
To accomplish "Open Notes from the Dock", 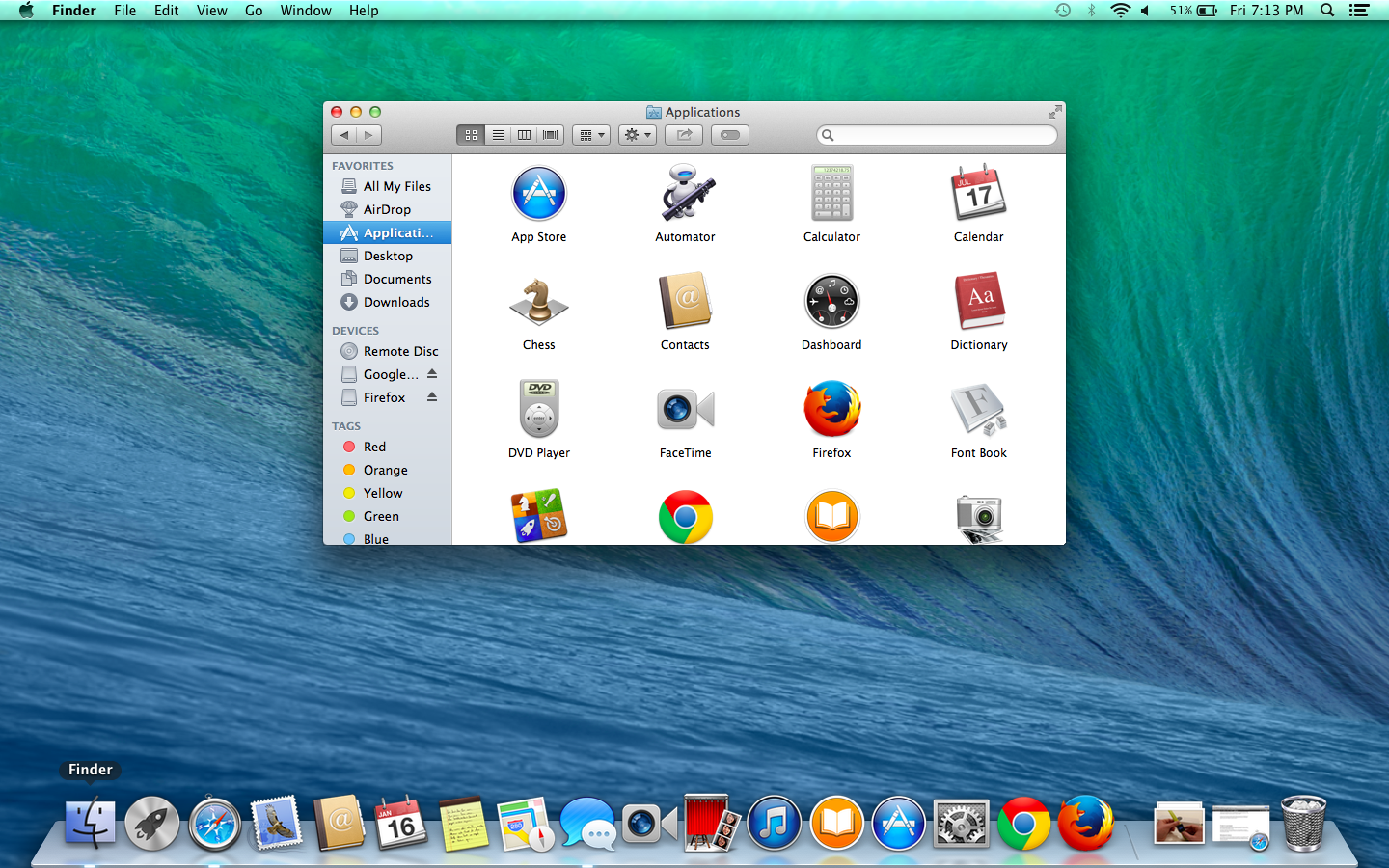I will click(x=464, y=824).
